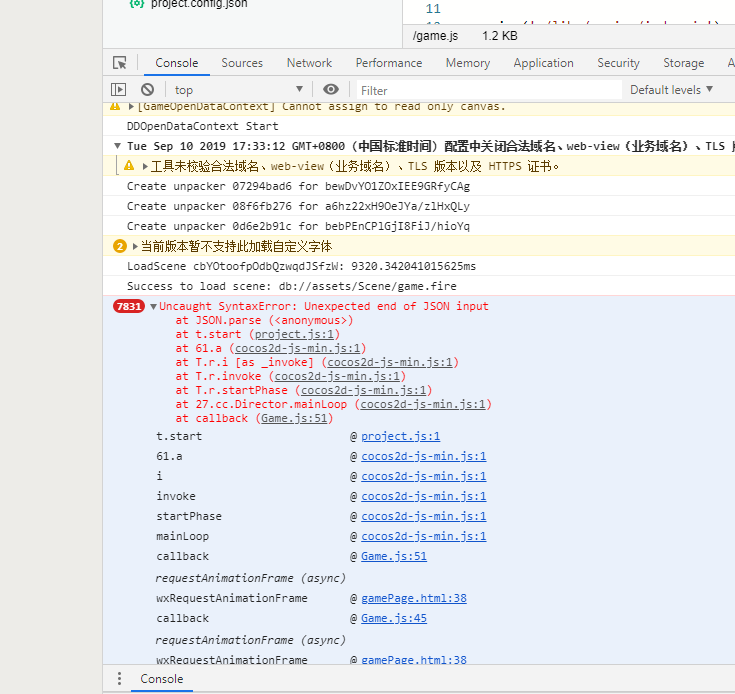Activate the inspect element picker icon
The height and width of the screenshot is (694, 735).
tap(120, 63)
